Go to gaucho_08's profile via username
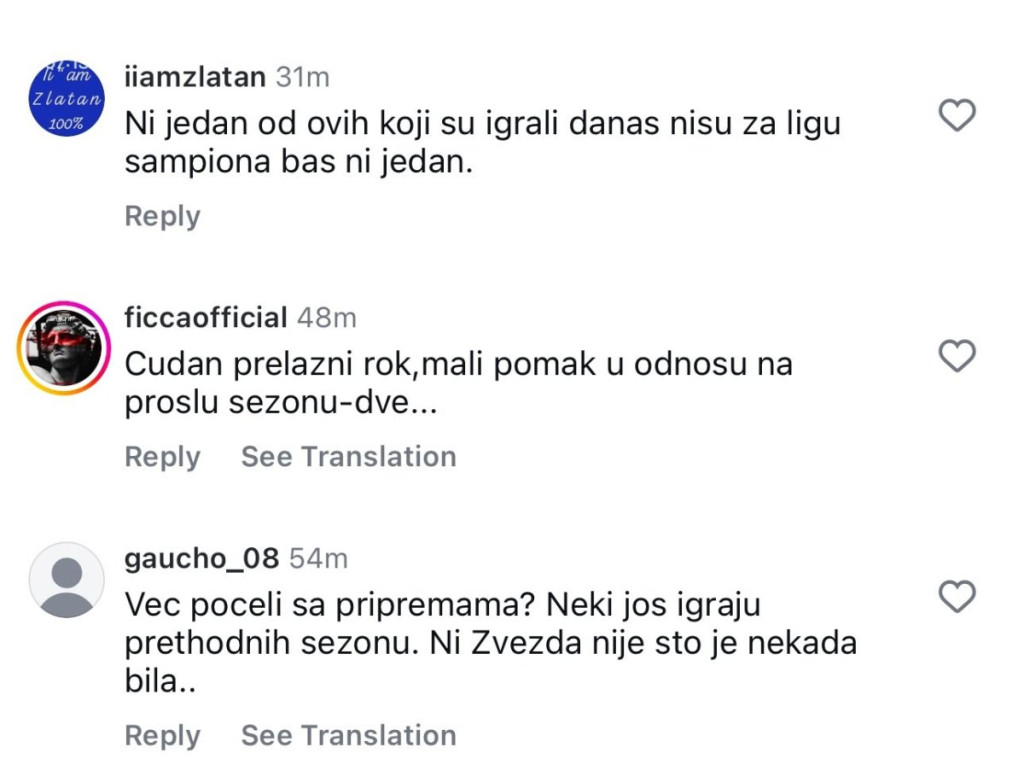This screenshot has width=1024, height=765. [202, 558]
